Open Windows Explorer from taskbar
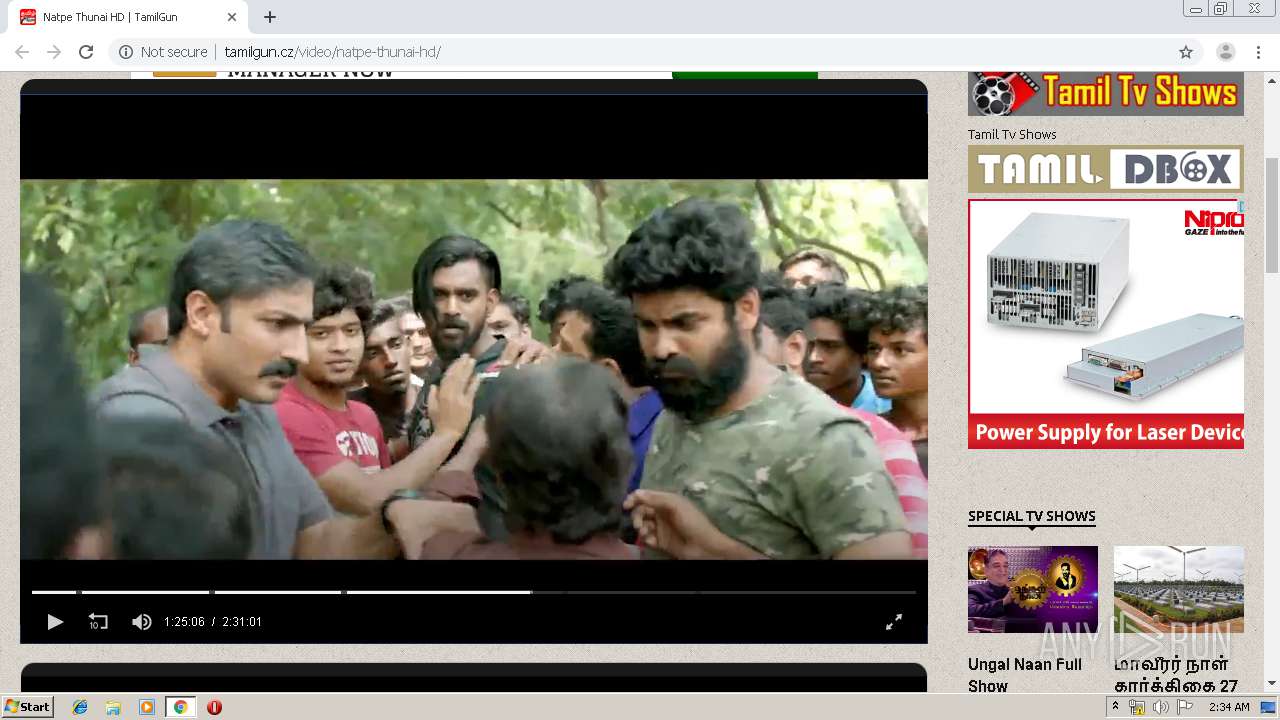 (x=113, y=707)
